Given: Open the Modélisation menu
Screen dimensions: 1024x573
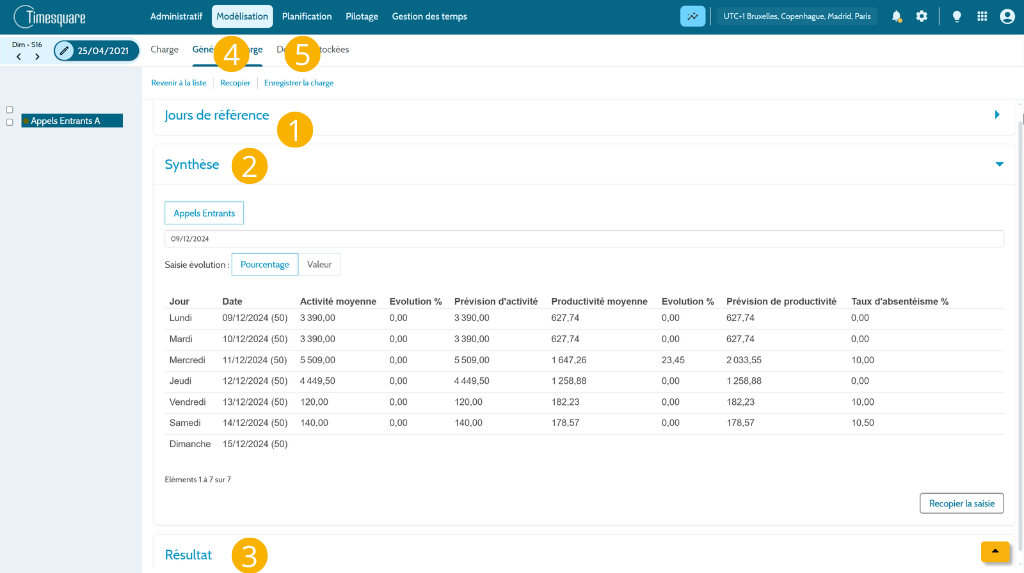Looking at the screenshot, I should (242, 16).
